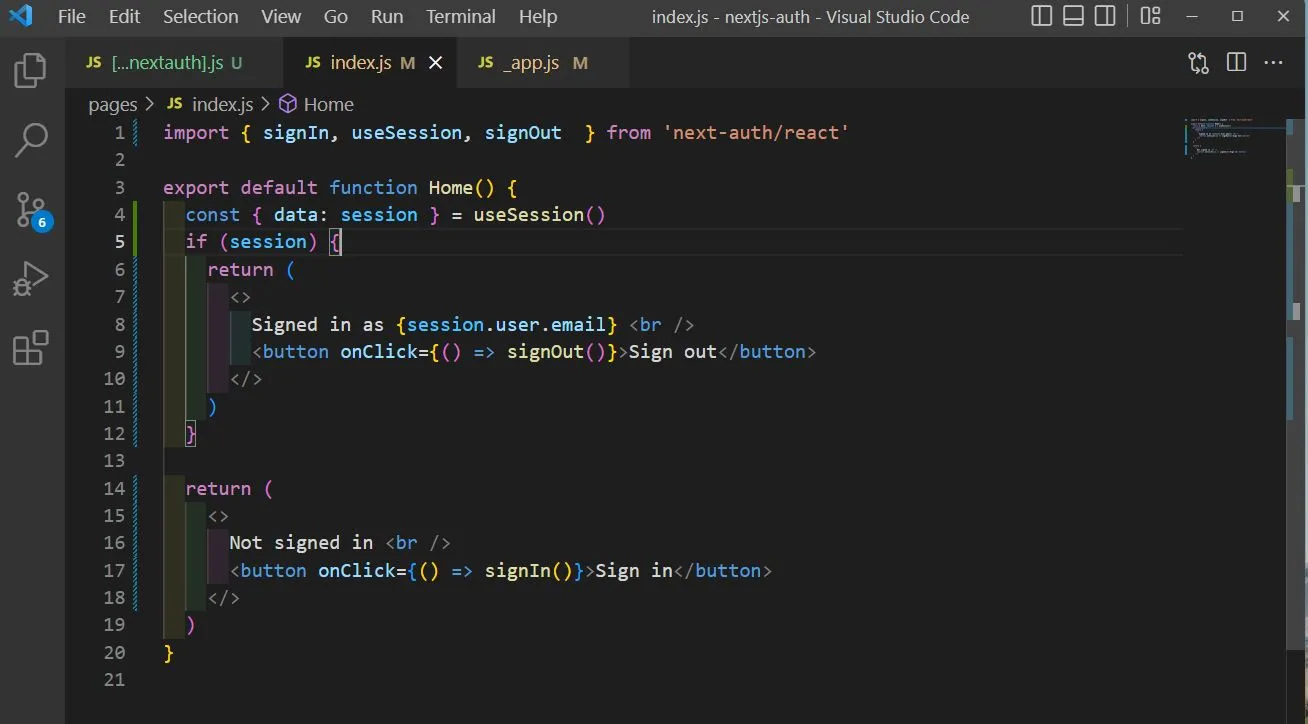Open the Edit menu

[125, 16]
